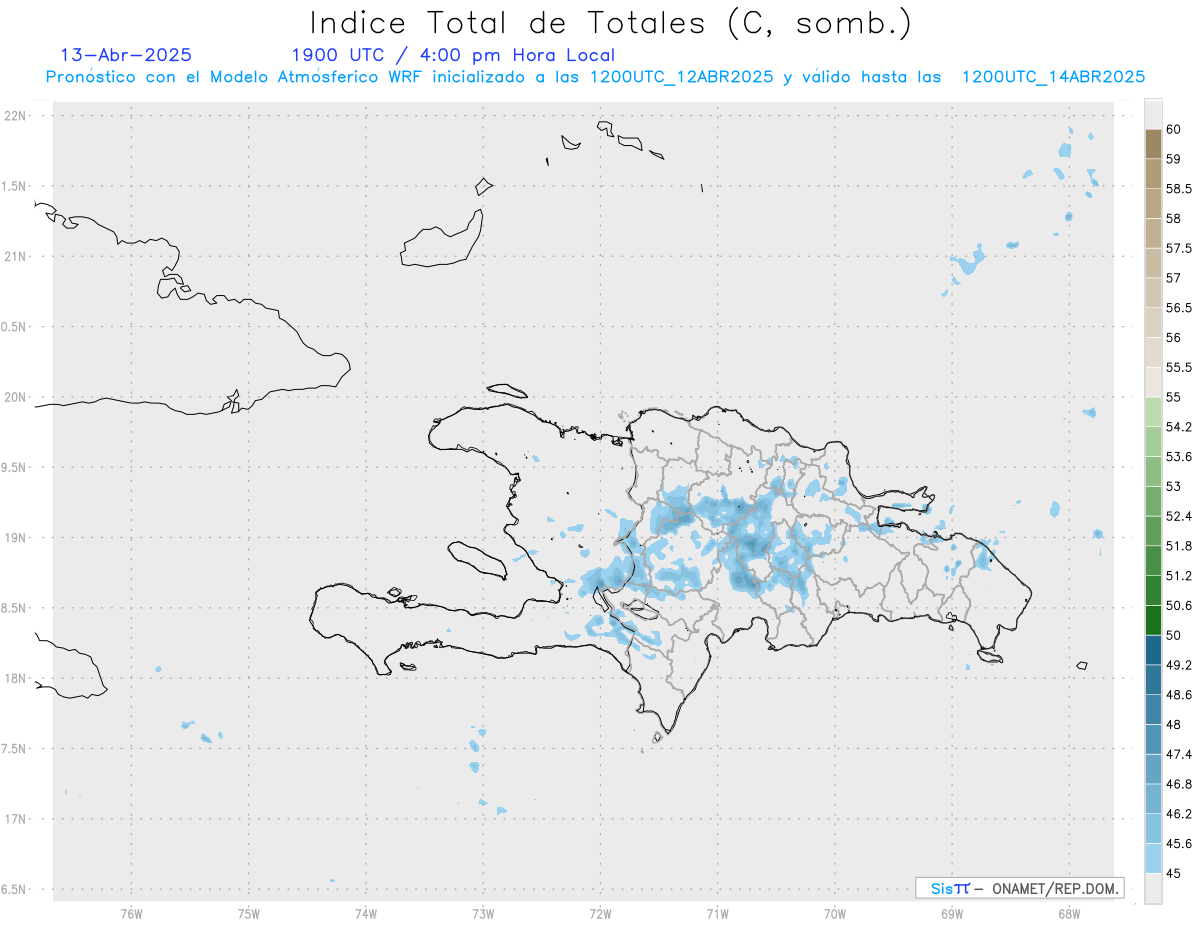
Task: Click the "9.5N" latitude label
Action: pyautogui.click(x=15, y=468)
